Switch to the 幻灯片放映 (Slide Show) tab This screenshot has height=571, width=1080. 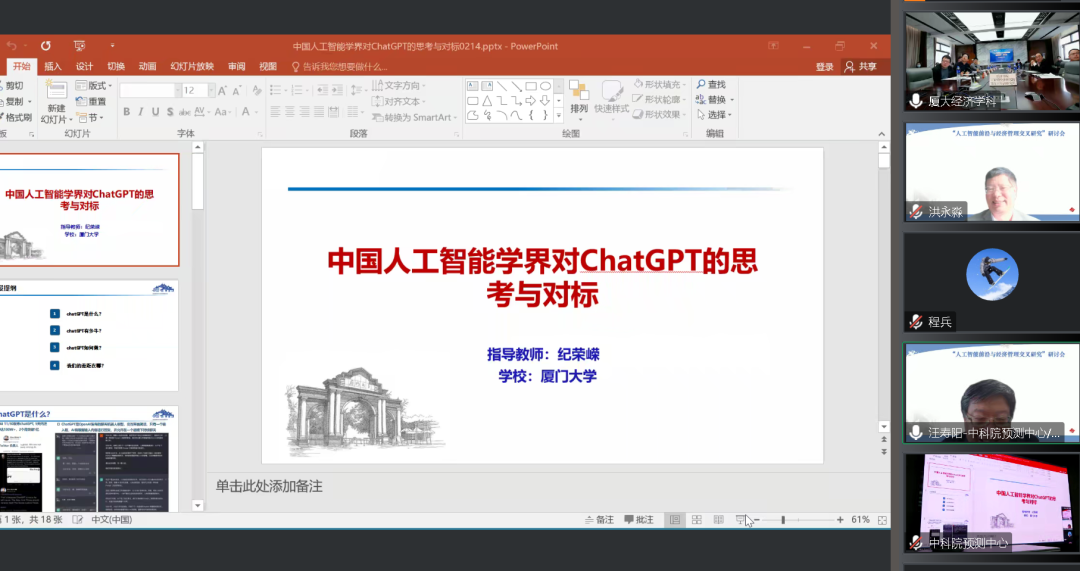pos(191,66)
